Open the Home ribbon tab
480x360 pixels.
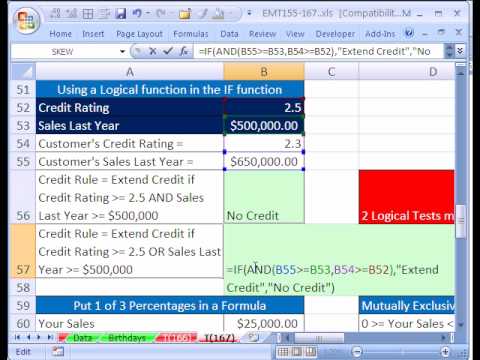pos(60,34)
